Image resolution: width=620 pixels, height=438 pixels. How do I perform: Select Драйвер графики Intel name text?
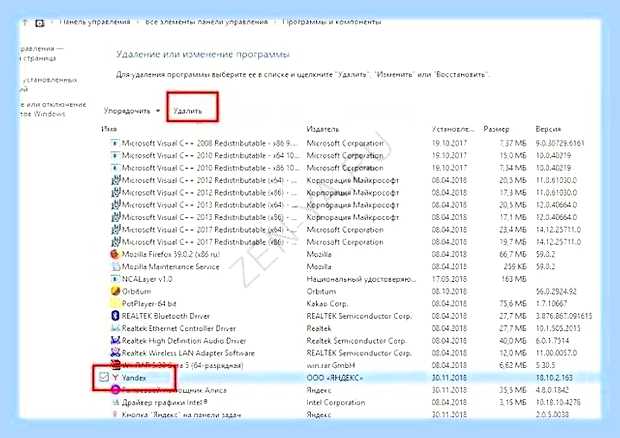point(164,402)
